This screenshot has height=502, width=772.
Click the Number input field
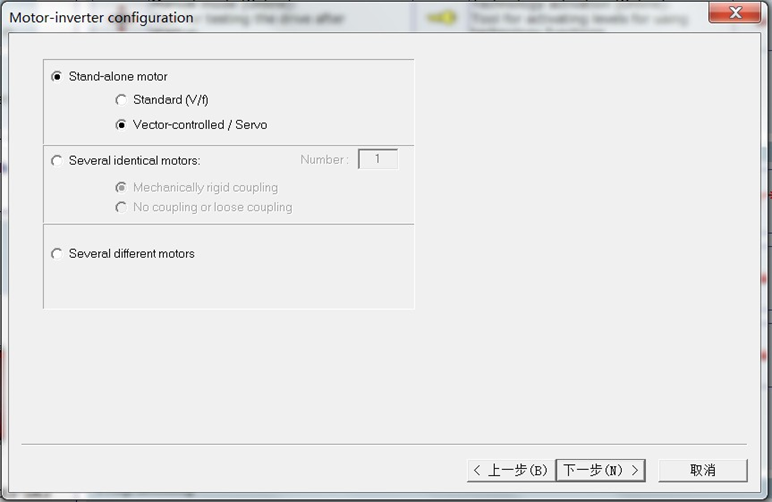point(377,159)
